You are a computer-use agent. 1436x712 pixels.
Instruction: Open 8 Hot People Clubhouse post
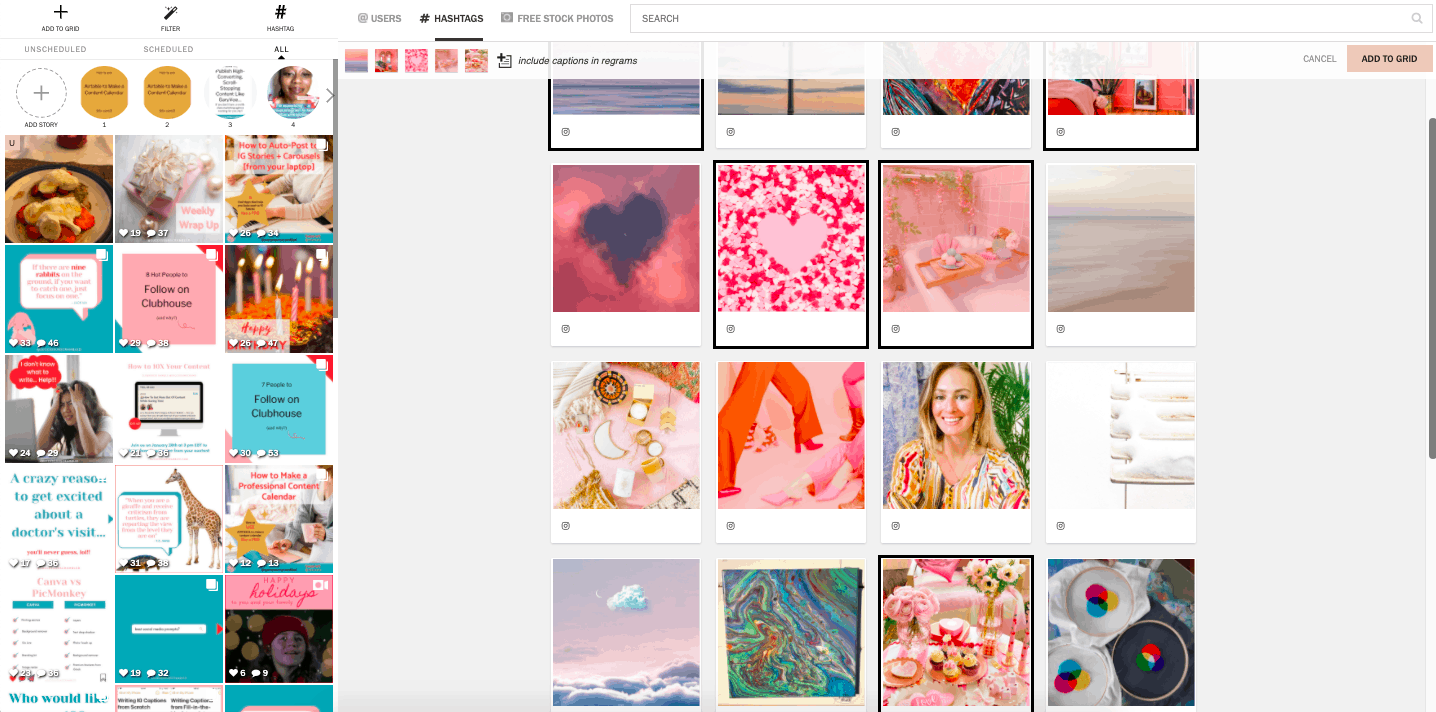169,299
